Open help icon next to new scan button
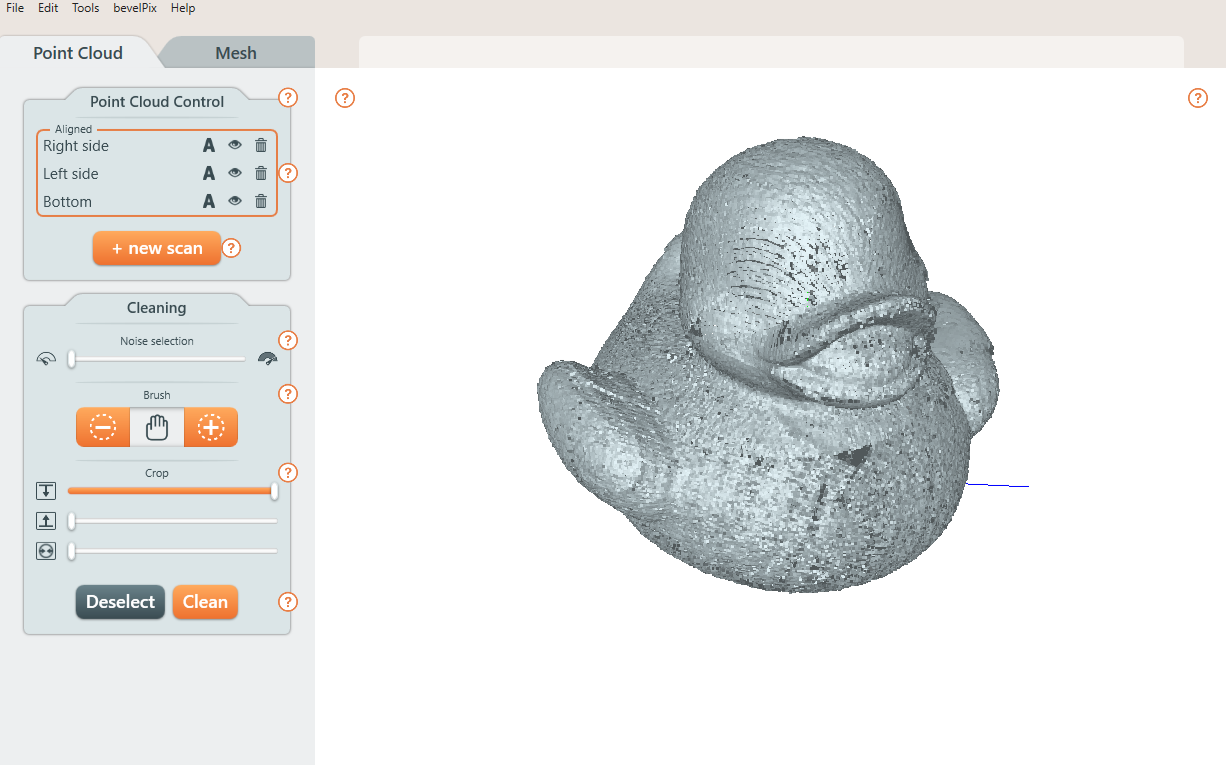The height and width of the screenshot is (765, 1226). point(231,248)
